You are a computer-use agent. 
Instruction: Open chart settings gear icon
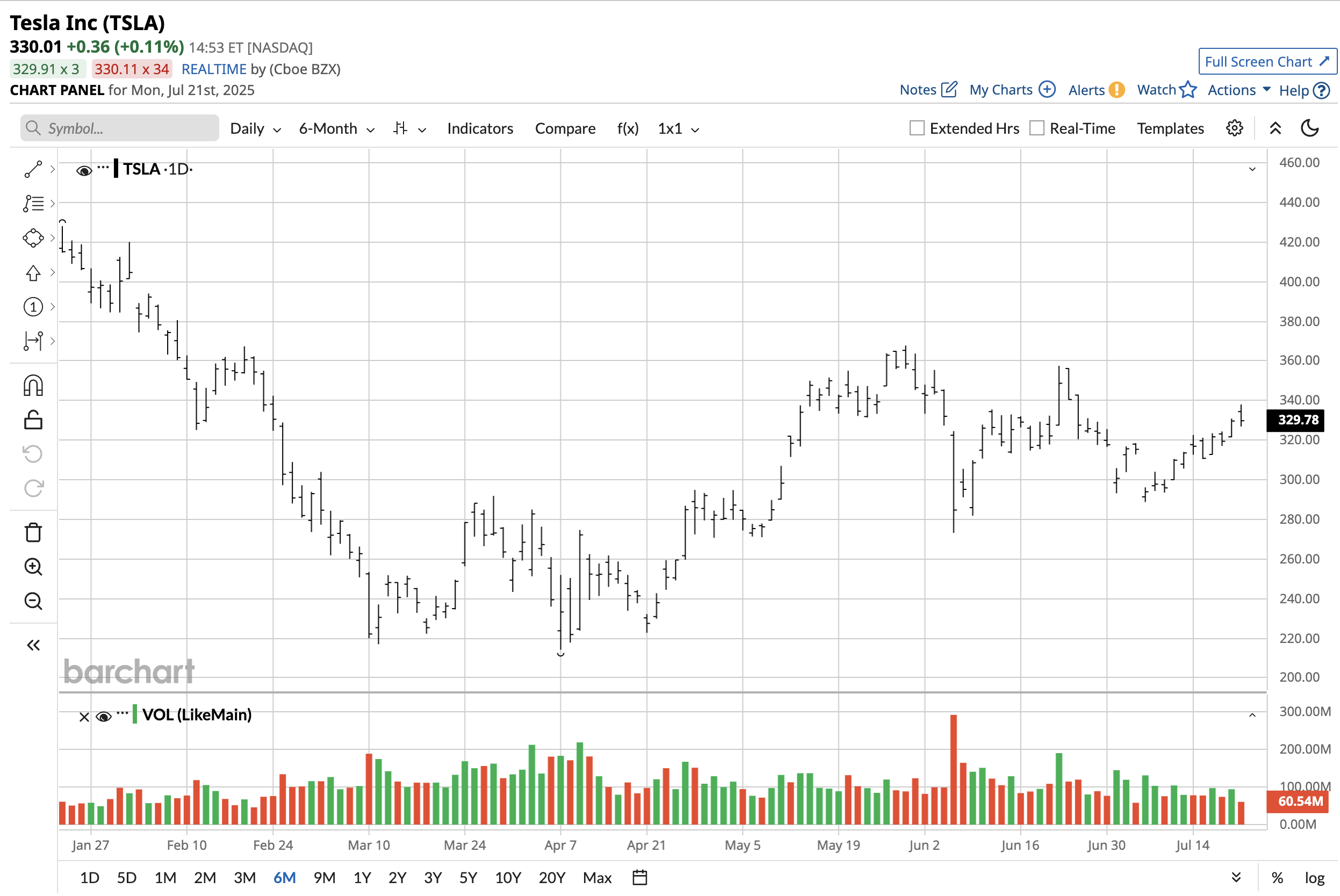[x=1234, y=128]
